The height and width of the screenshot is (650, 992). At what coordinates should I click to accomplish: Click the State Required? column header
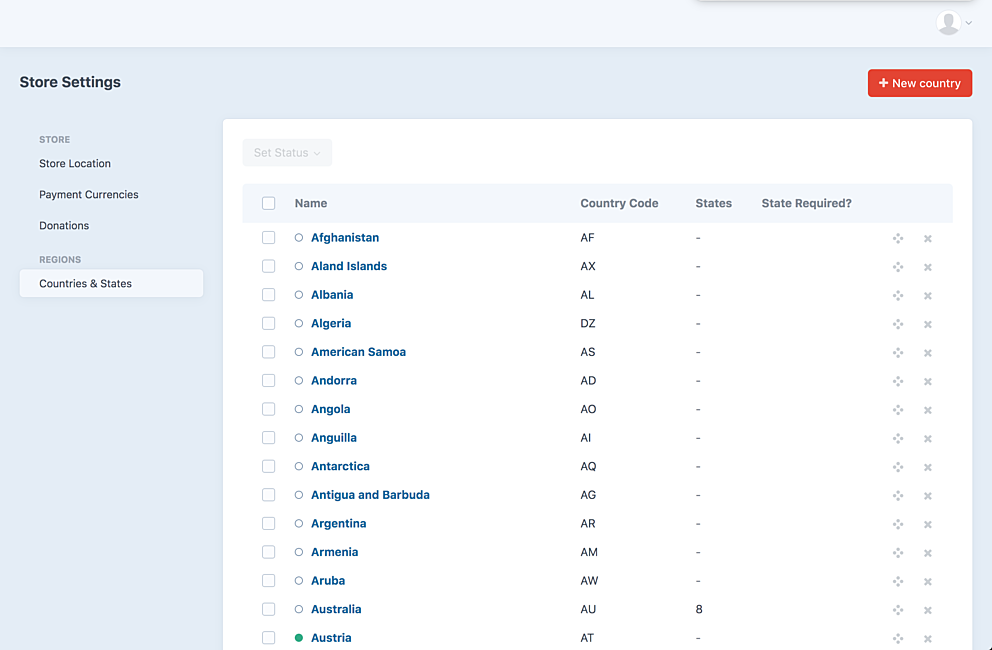pos(807,203)
